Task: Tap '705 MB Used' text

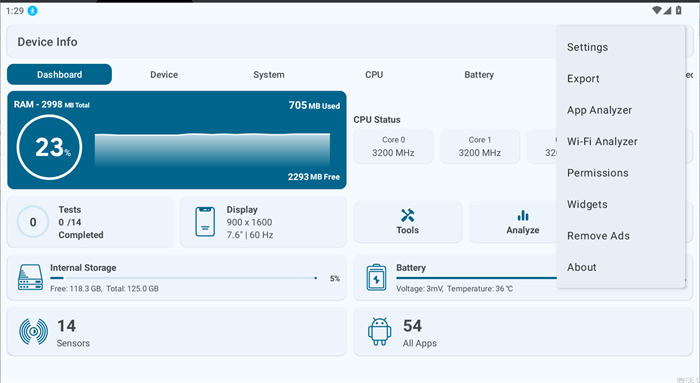Action: pyautogui.click(x=314, y=105)
